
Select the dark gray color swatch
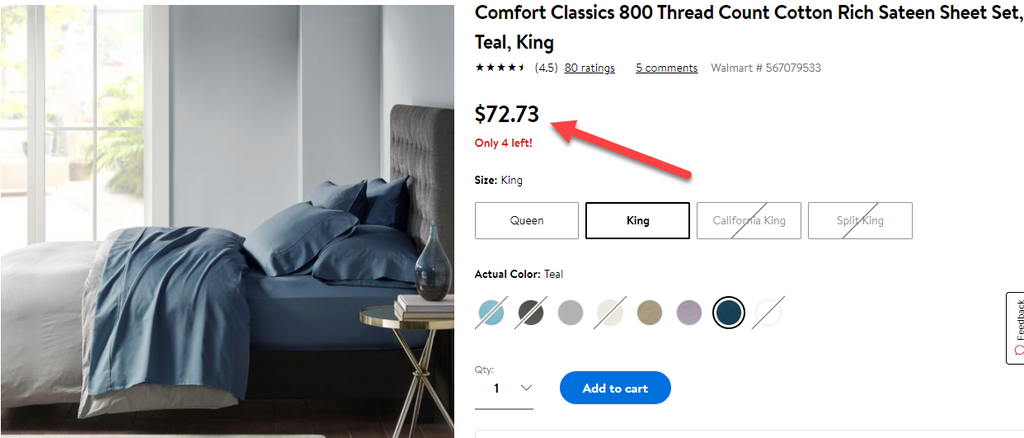(x=531, y=313)
